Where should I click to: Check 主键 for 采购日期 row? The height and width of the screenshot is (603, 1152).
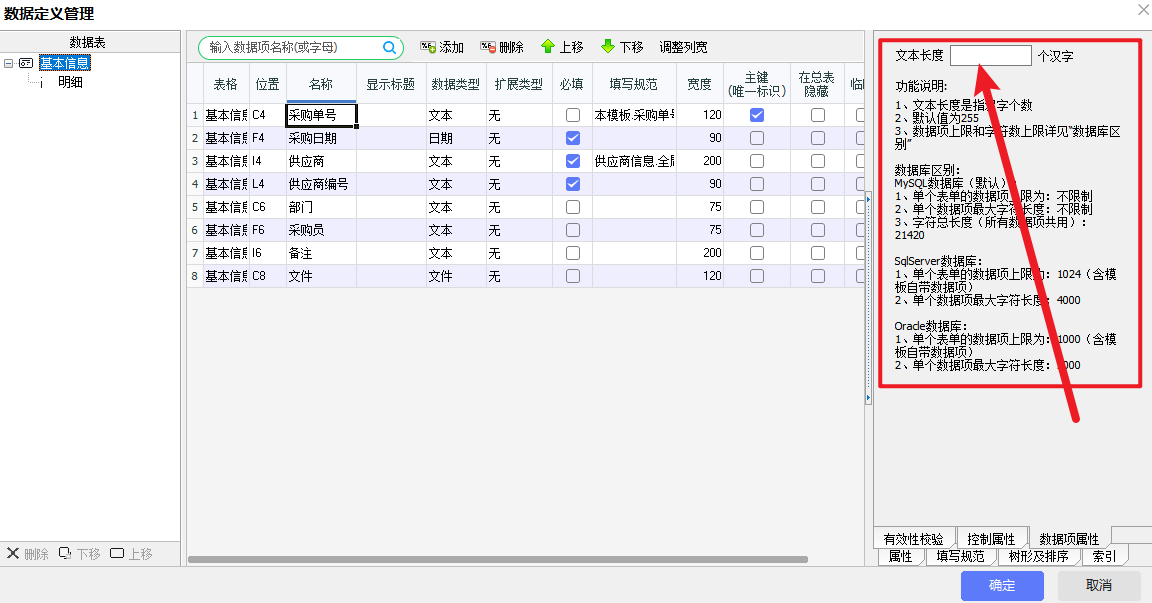pos(757,138)
